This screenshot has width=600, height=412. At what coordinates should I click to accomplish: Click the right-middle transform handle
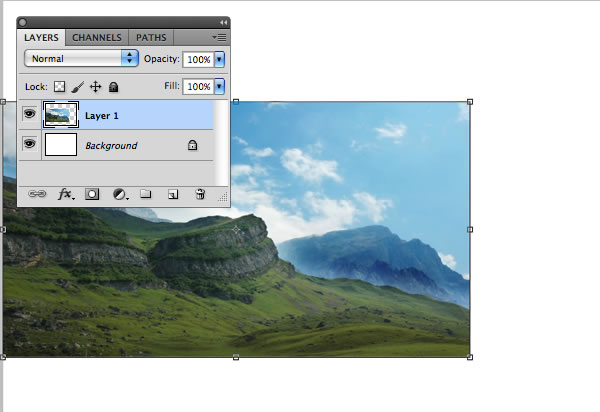pyautogui.click(x=470, y=230)
